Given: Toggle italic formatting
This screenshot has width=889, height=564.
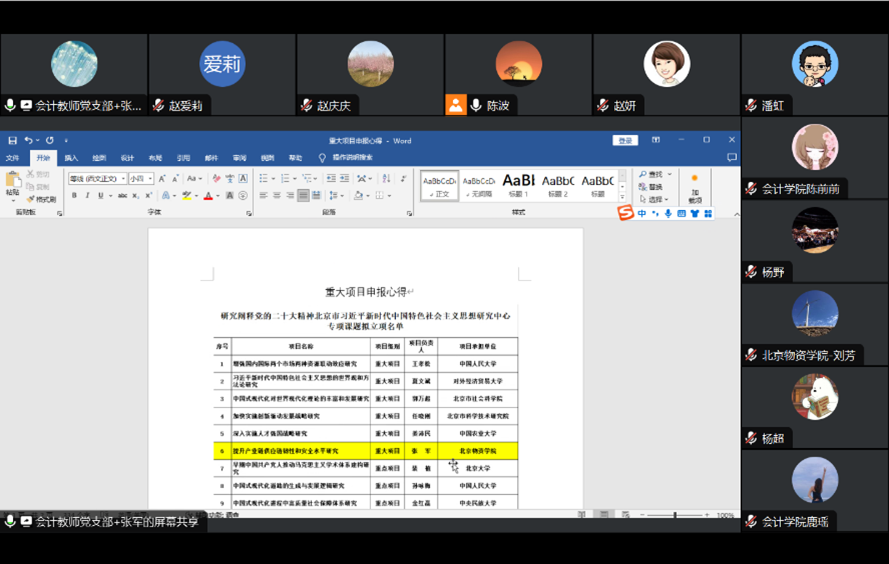Looking at the screenshot, I should (x=87, y=196).
